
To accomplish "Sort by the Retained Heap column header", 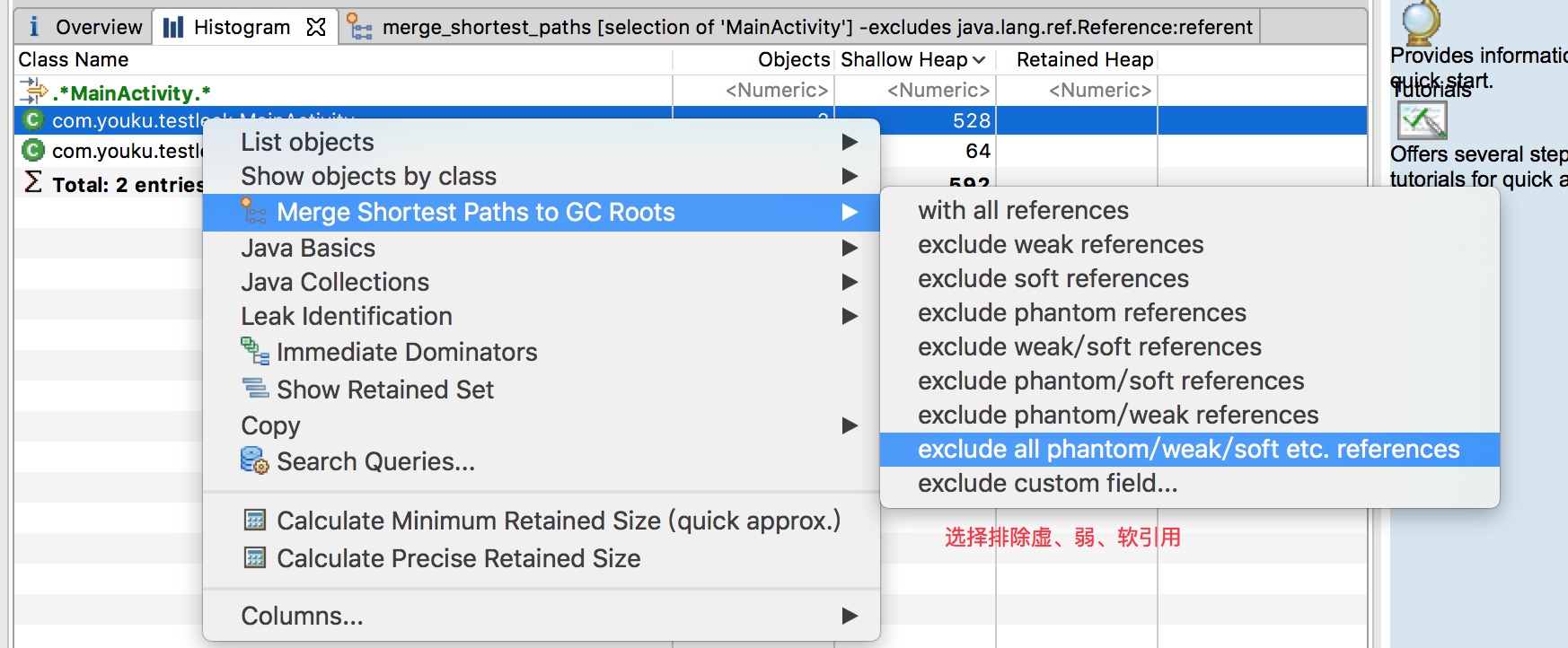I will 1077,60.
